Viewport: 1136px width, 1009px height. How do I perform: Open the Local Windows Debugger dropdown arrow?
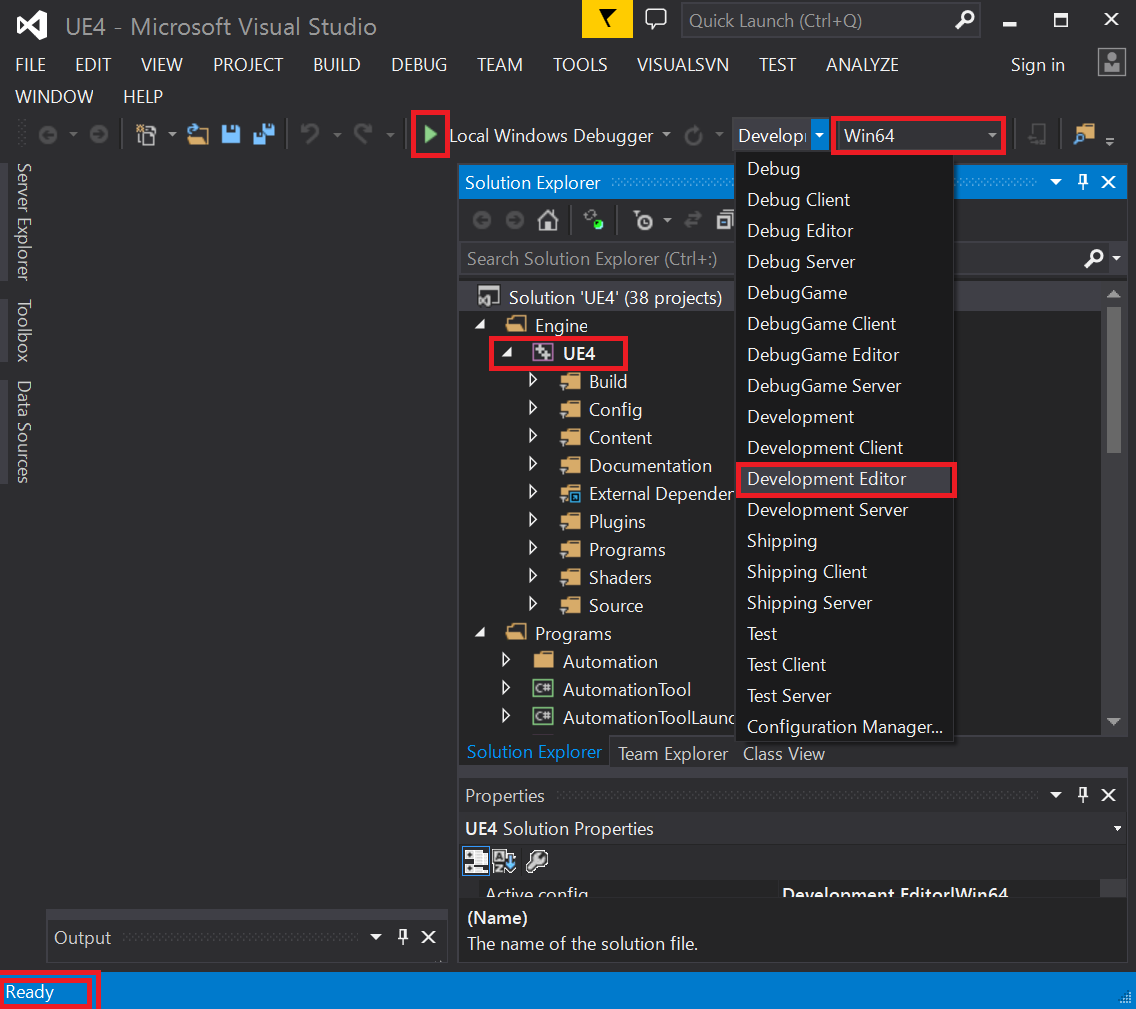click(666, 135)
